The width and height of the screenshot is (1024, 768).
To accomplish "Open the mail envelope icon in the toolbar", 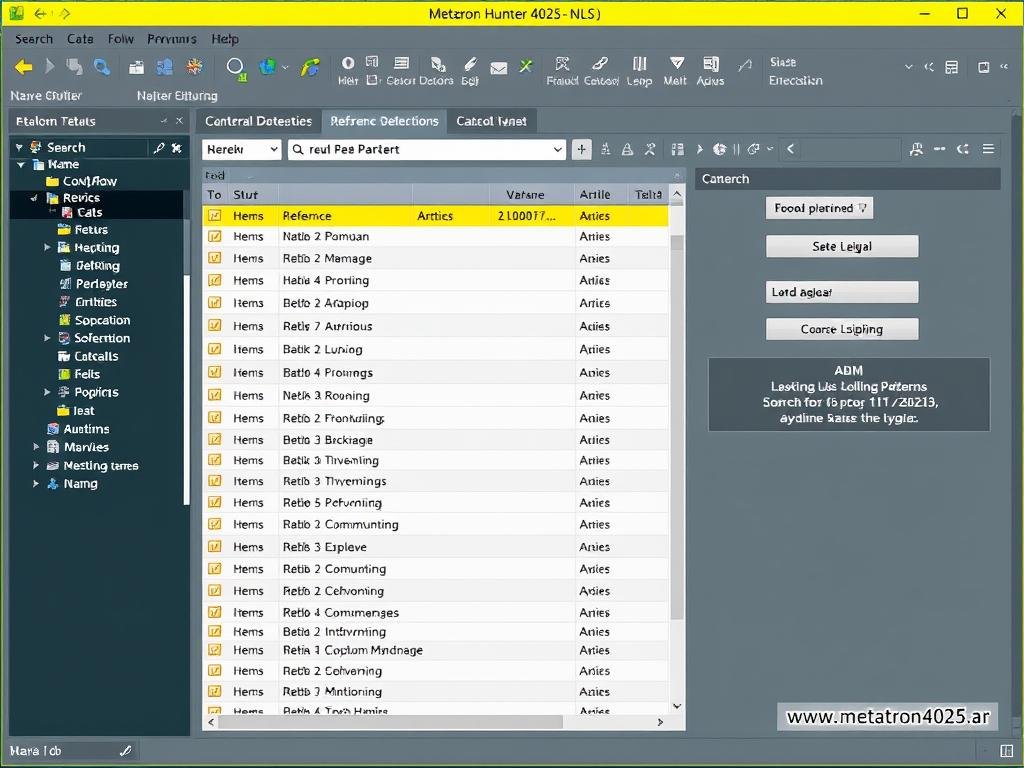I will tap(499, 68).
